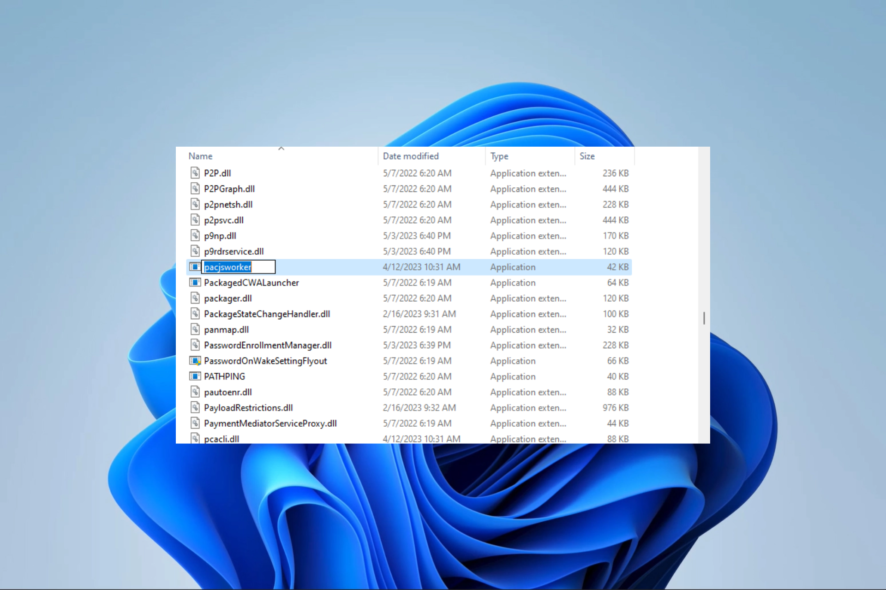Click the 236 KB size value
The width and height of the screenshot is (886, 590).
click(615, 173)
